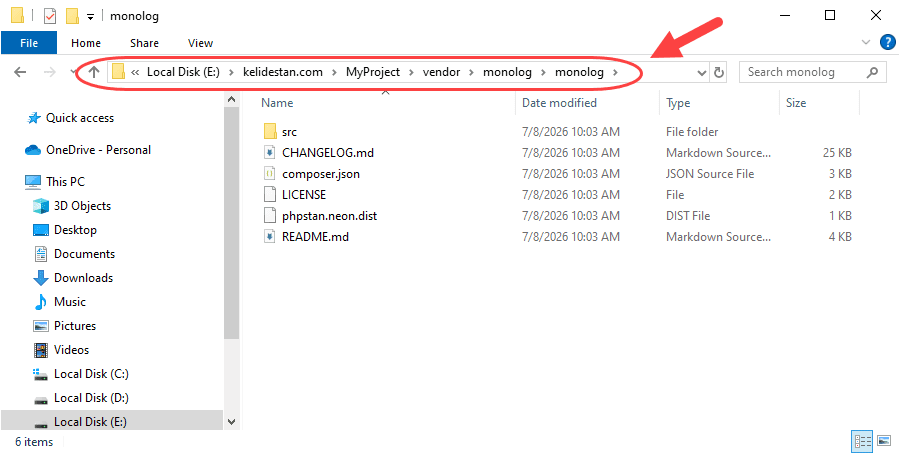Click the File folder type cell
Screen dimensions: 900x454
(x=692, y=132)
